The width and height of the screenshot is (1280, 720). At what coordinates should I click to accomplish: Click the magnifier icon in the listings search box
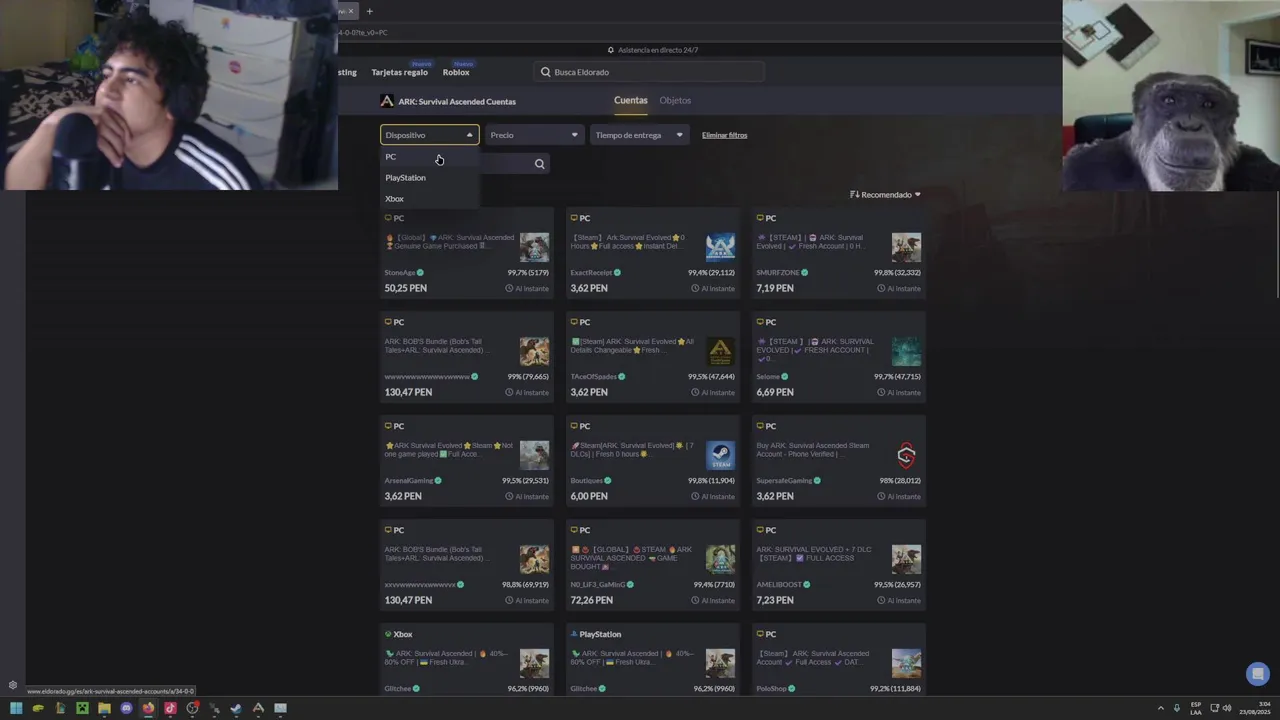tap(540, 164)
